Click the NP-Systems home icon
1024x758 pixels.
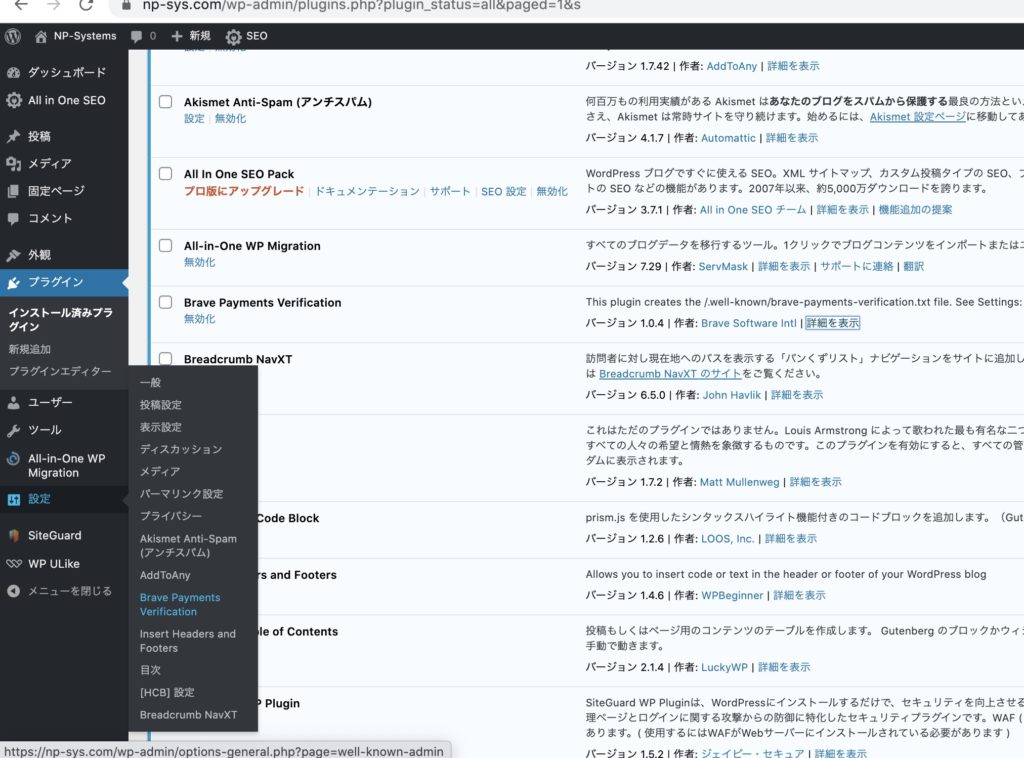pos(40,37)
